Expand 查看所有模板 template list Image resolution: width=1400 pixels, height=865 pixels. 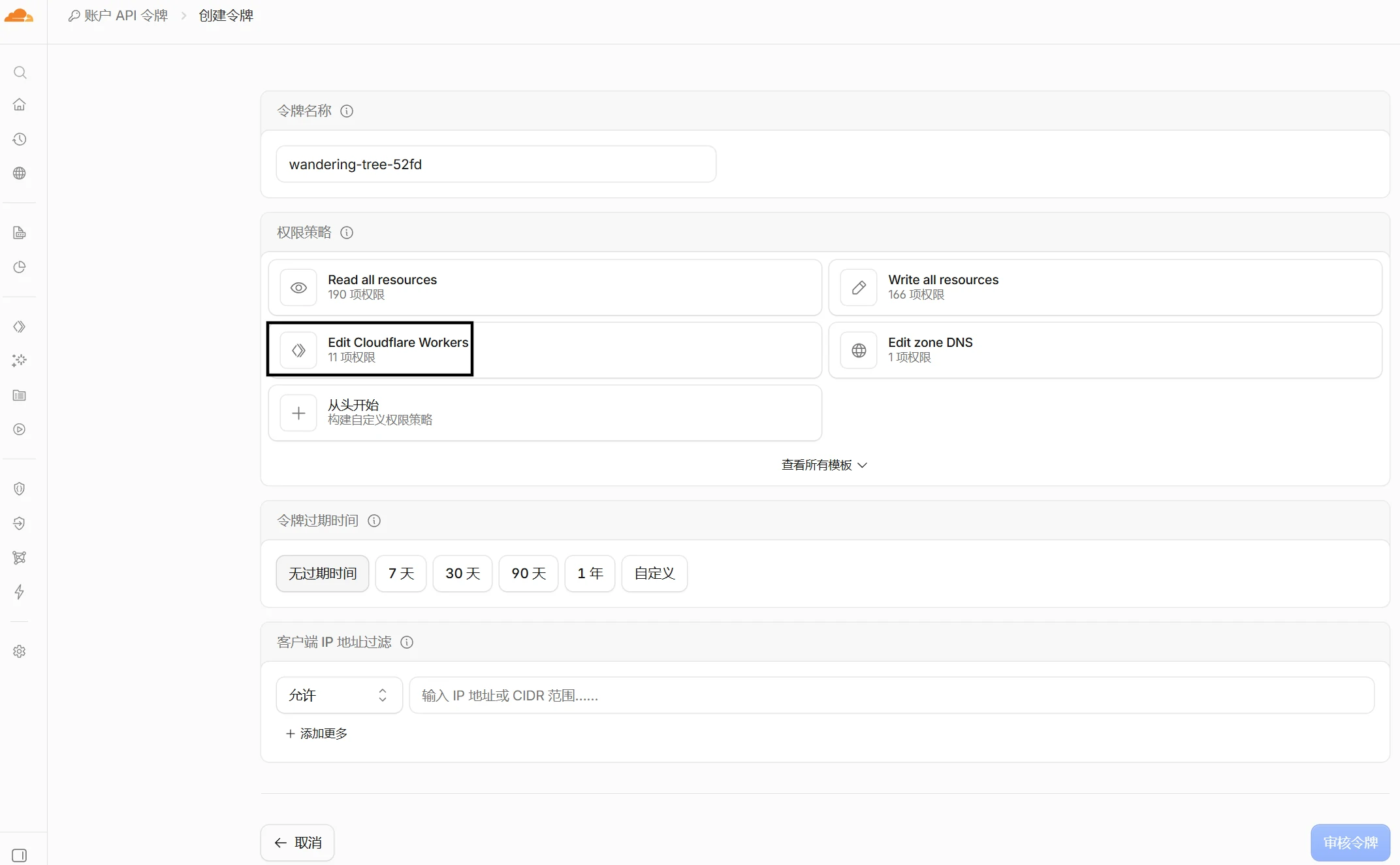[x=824, y=465]
